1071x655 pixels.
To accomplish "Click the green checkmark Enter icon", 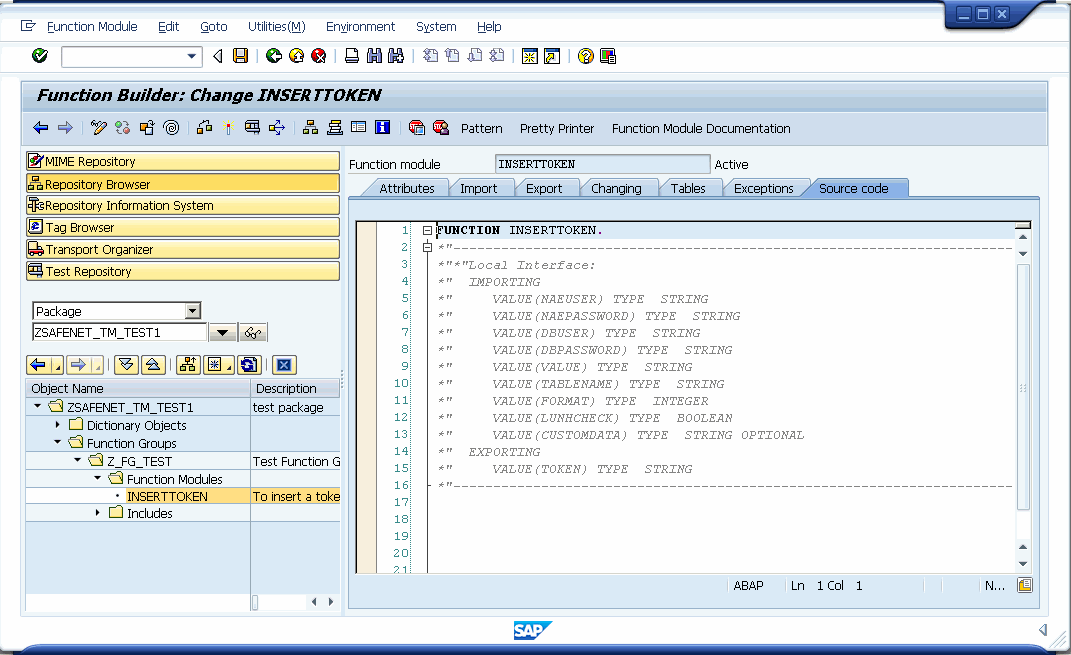I will [40, 56].
